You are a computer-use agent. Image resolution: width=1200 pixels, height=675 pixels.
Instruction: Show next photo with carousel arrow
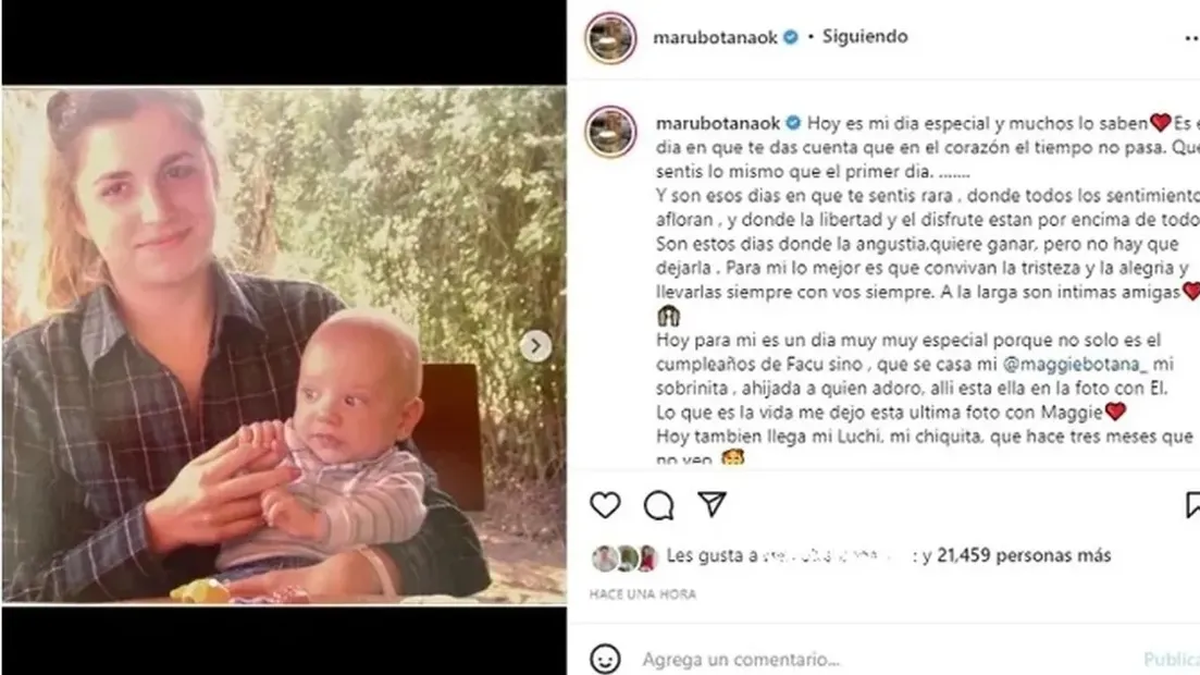tap(536, 346)
